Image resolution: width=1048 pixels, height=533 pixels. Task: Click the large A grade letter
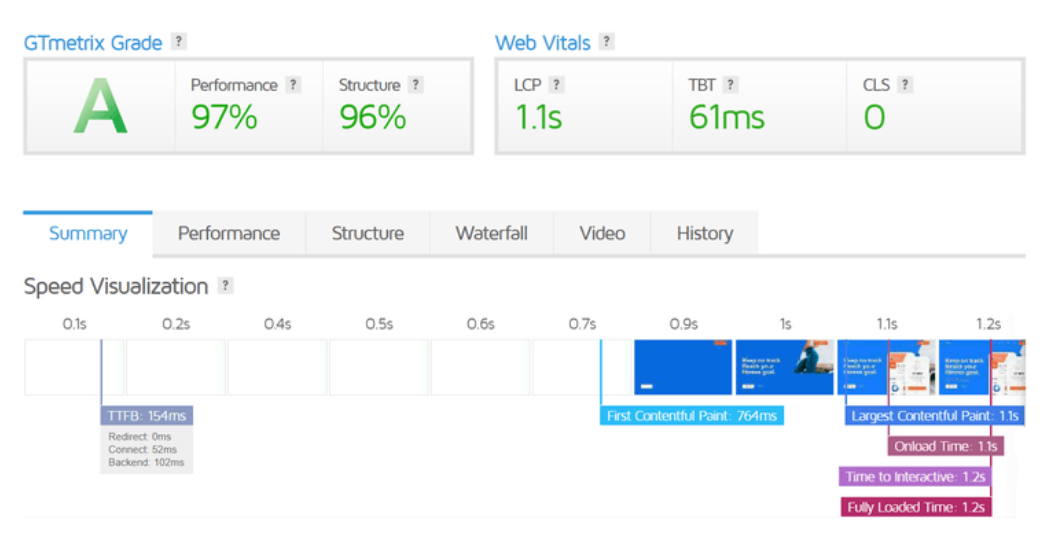pyautogui.click(x=100, y=106)
